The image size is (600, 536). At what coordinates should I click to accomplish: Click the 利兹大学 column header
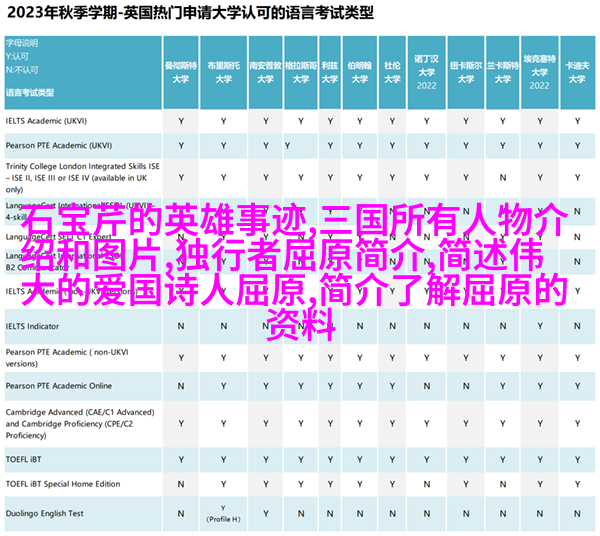coord(330,72)
